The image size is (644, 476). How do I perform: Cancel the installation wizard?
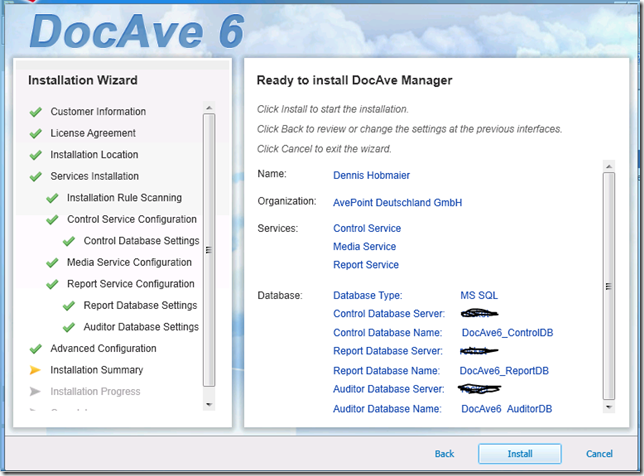pos(599,453)
